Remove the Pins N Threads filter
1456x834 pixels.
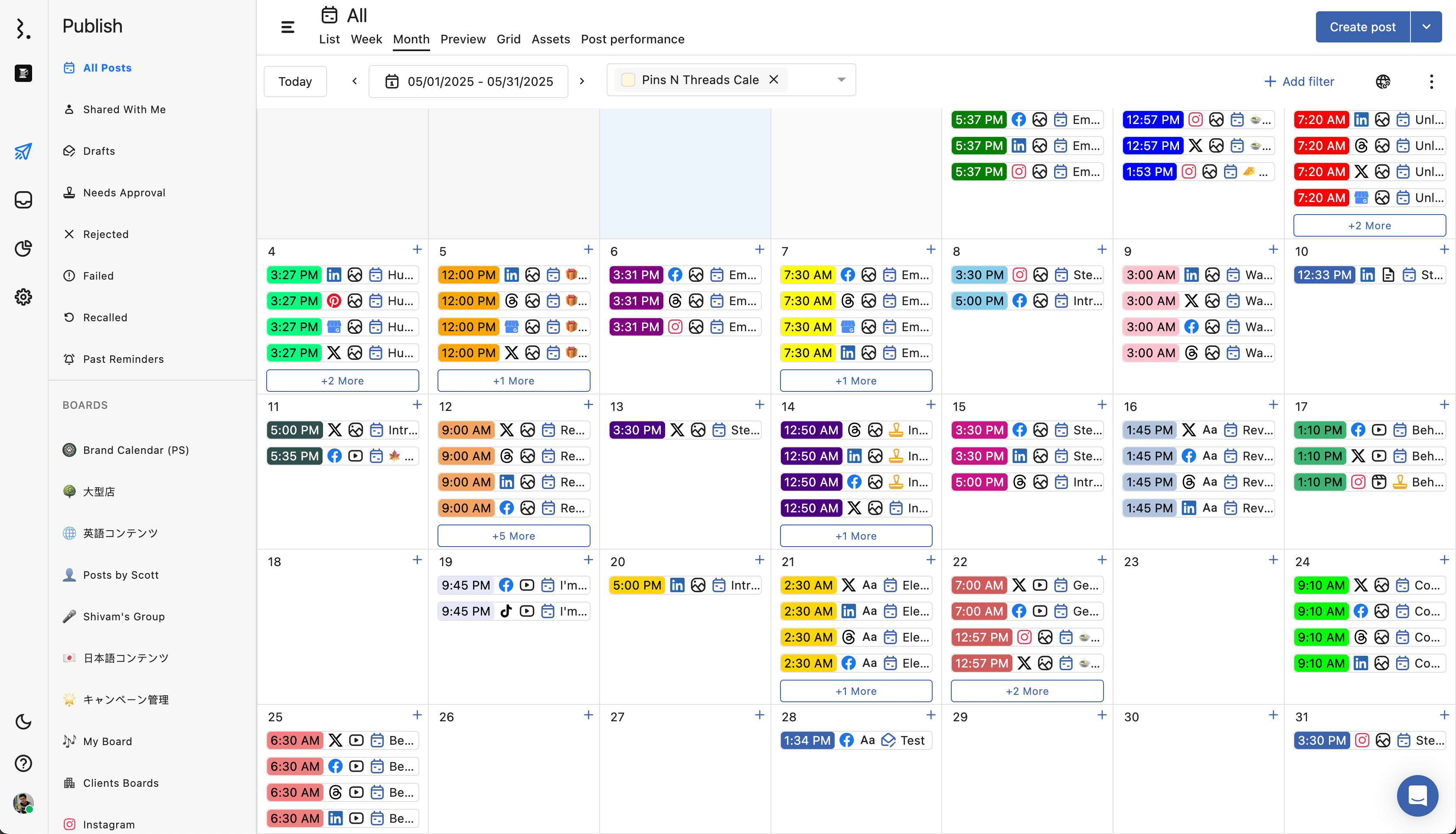(x=773, y=80)
